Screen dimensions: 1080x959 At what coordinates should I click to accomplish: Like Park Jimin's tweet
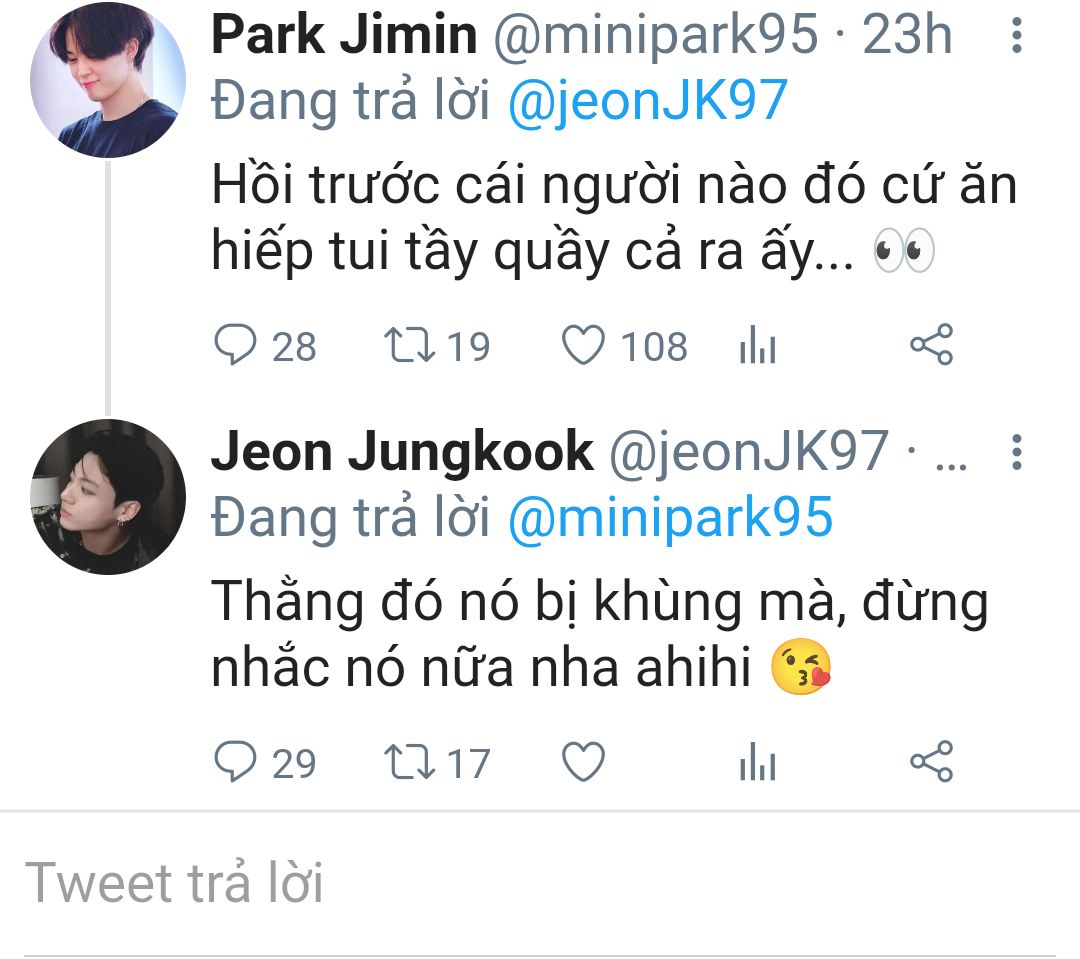pos(583,346)
